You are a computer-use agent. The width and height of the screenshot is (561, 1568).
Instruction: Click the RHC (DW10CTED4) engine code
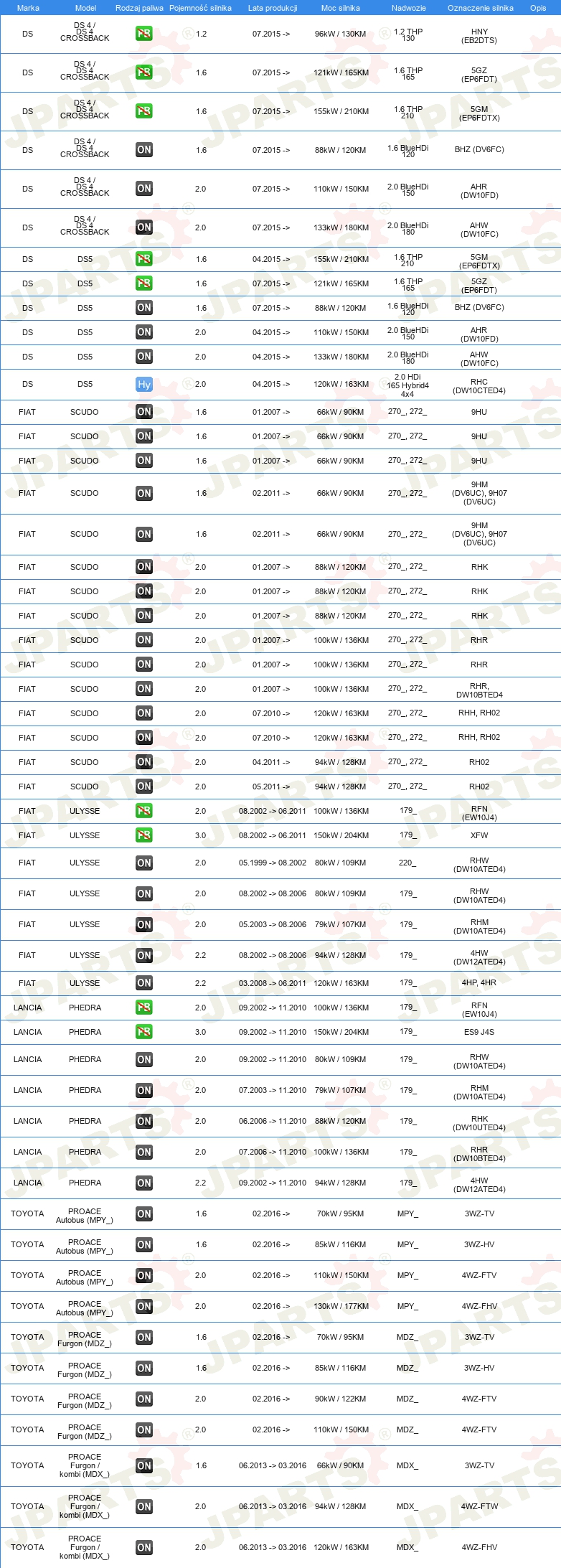479,386
